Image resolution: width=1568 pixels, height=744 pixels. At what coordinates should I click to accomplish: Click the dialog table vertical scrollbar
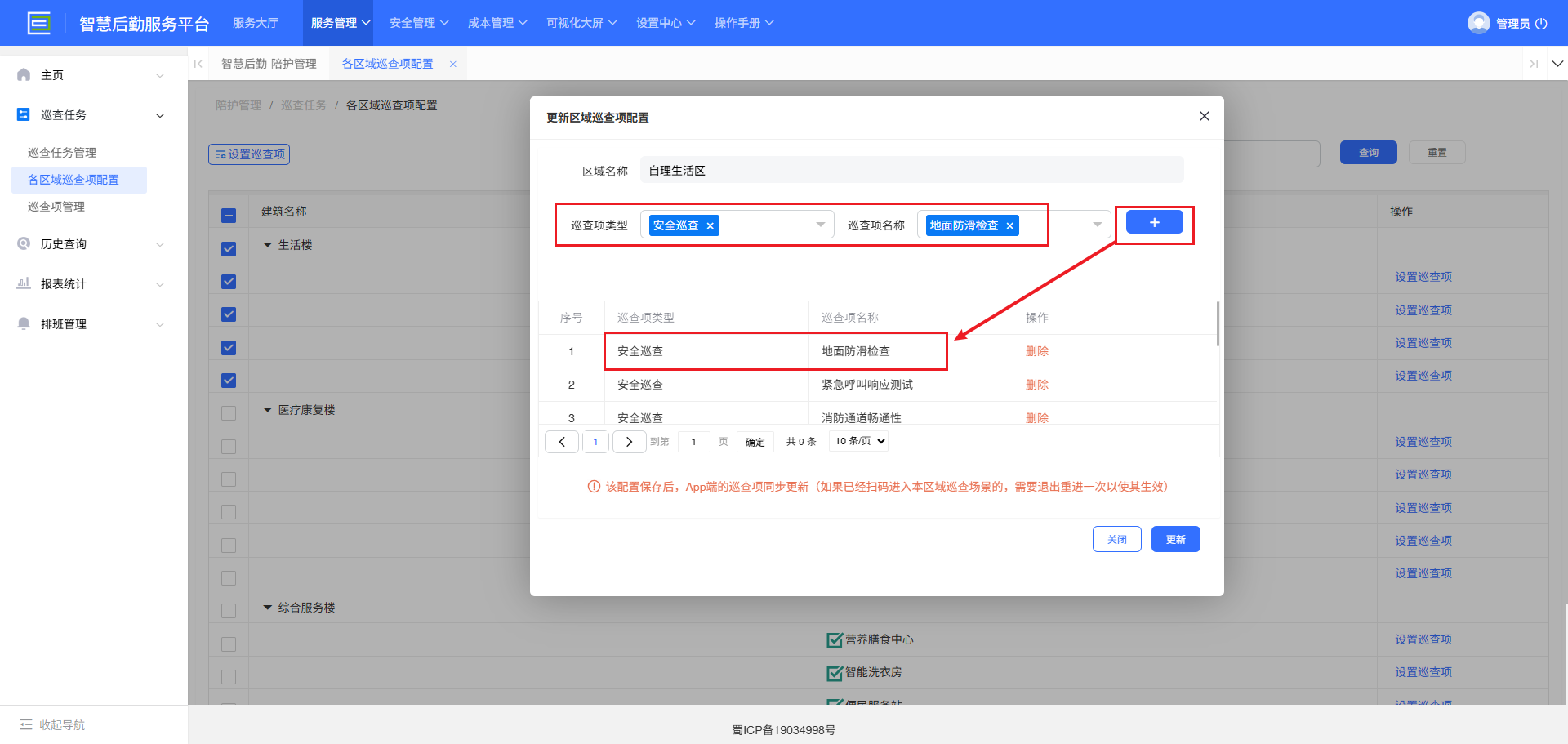[1217, 324]
